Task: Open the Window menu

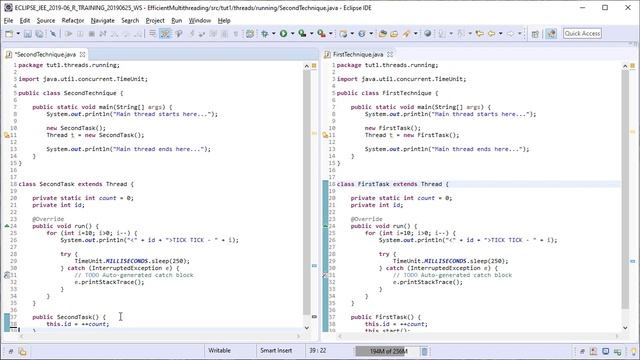Action: [200, 20]
